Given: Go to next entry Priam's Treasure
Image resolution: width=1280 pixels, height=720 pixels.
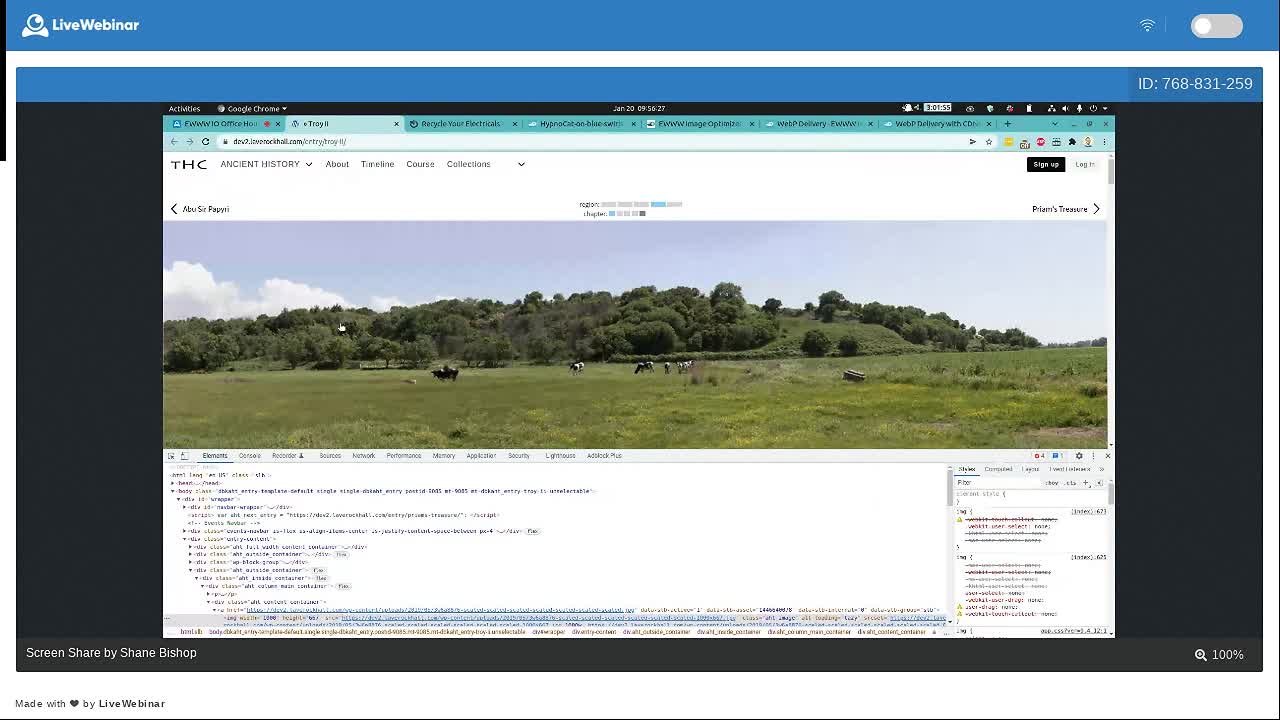Looking at the screenshot, I should (1066, 209).
